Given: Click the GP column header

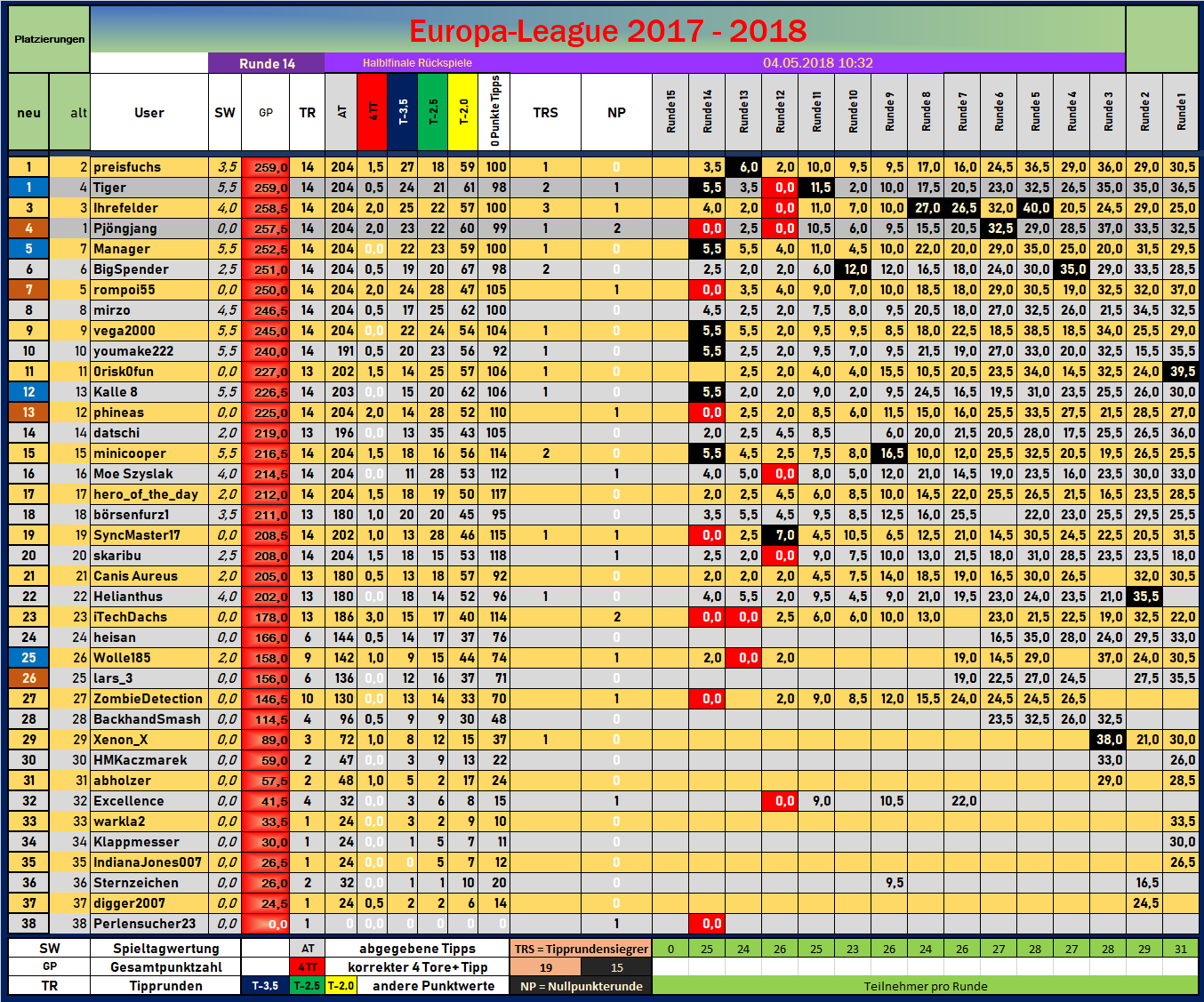Looking at the screenshot, I should coord(266,113).
